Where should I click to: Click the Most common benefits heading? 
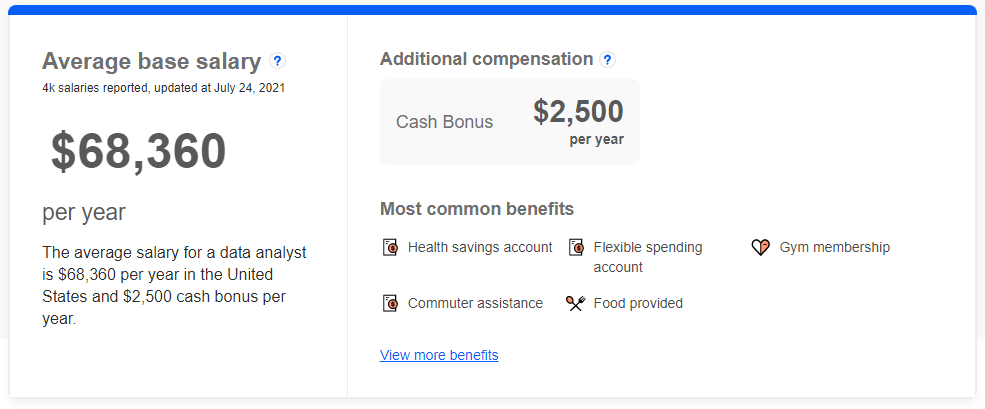click(477, 209)
